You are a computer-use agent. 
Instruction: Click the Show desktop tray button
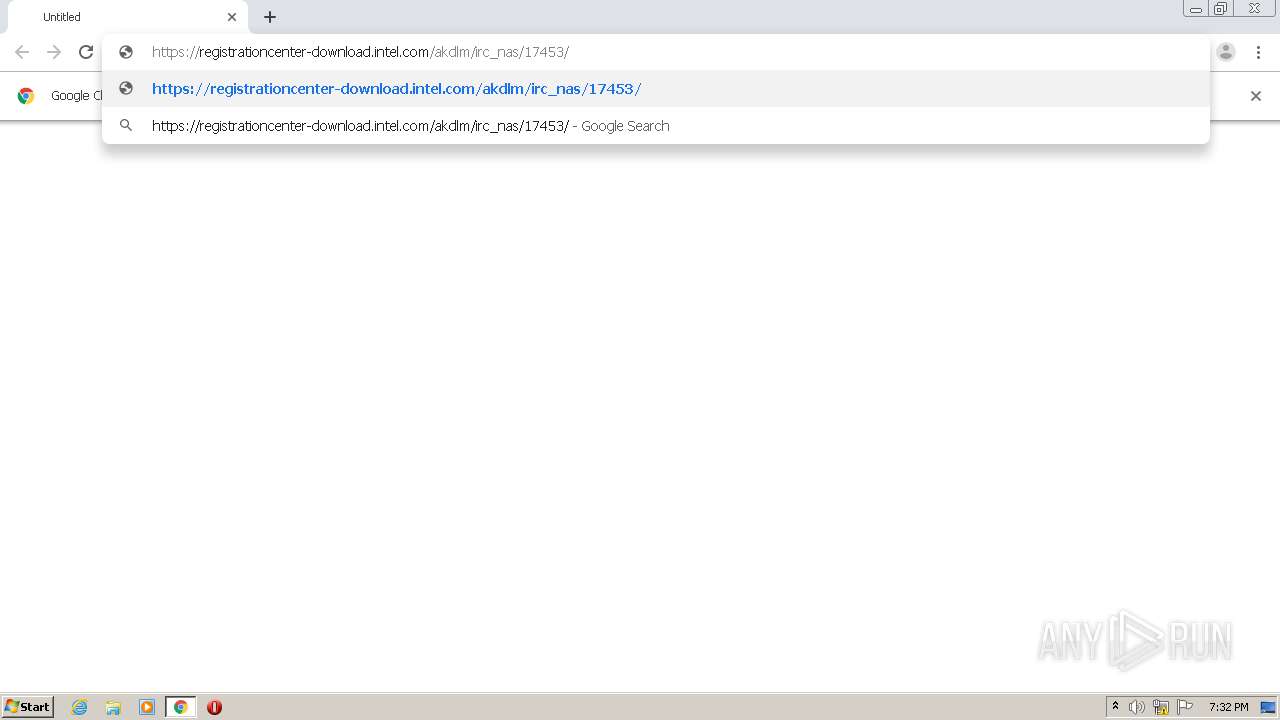click(1268, 707)
